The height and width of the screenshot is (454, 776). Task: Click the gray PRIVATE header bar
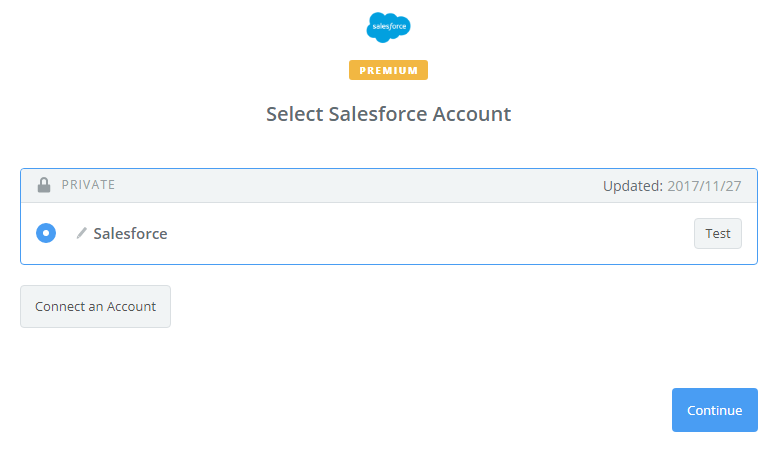pos(389,186)
